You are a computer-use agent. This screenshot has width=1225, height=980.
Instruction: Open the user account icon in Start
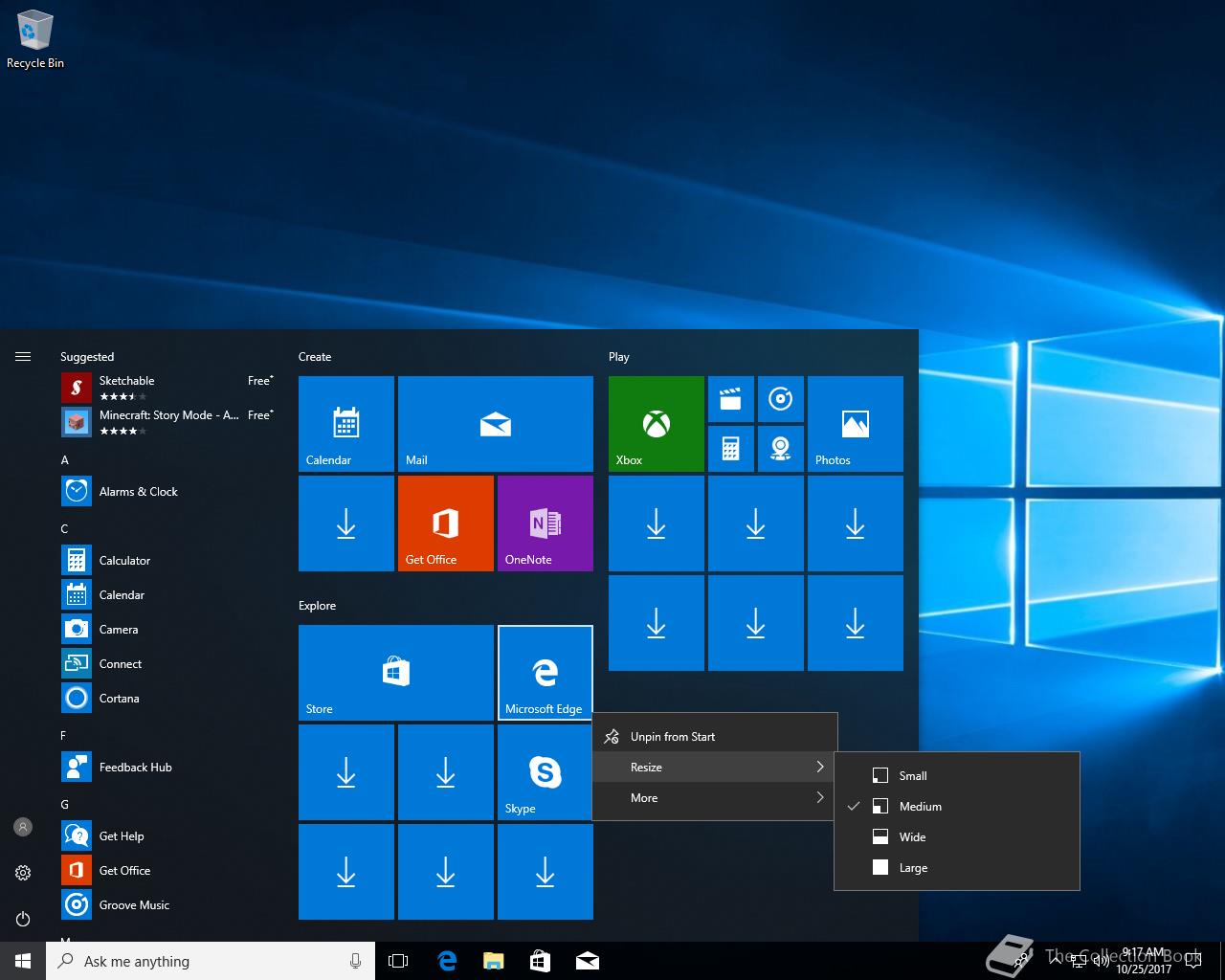pyautogui.click(x=23, y=827)
